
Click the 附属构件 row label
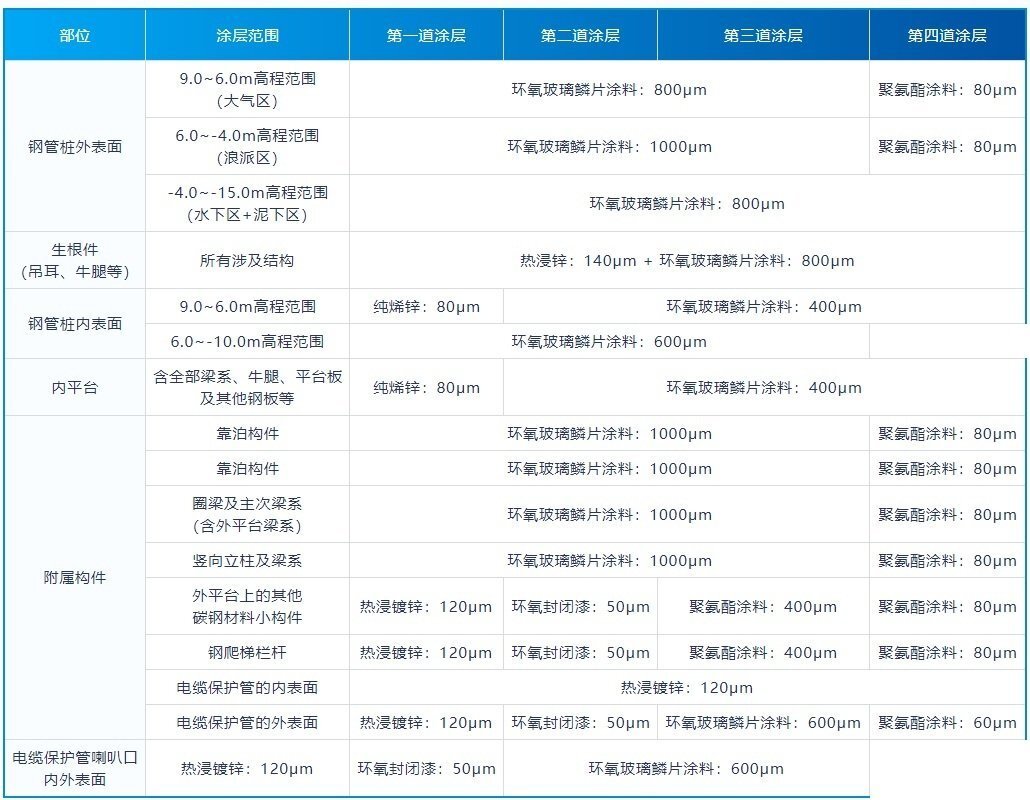tap(75, 577)
